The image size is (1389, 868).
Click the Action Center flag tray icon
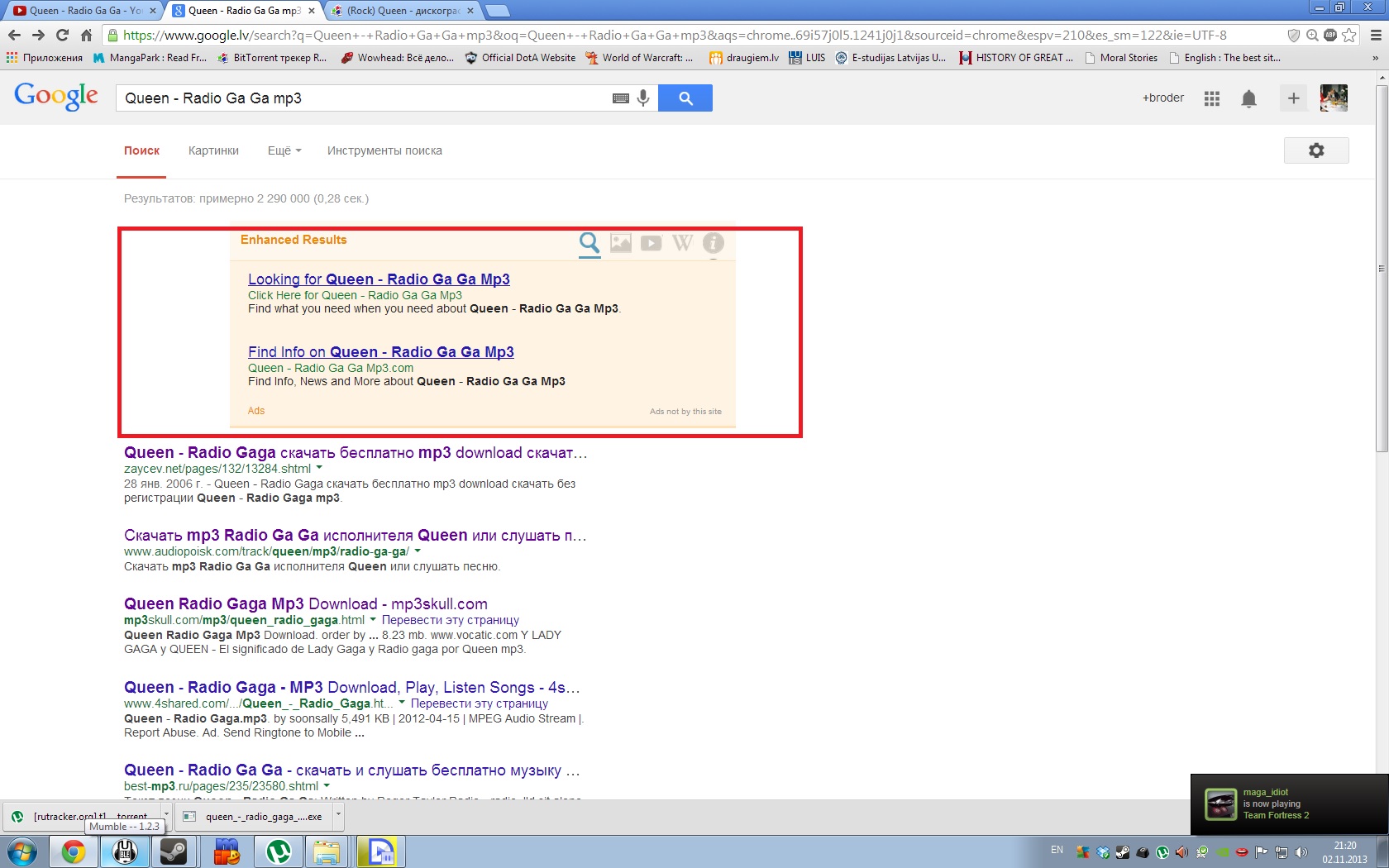(x=1262, y=852)
